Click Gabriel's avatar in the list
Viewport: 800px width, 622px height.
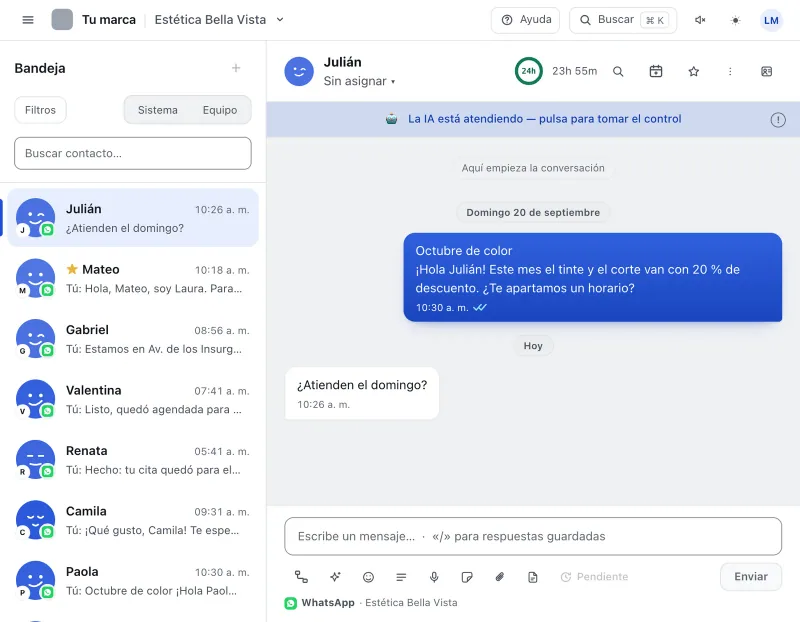tap(35, 338)
